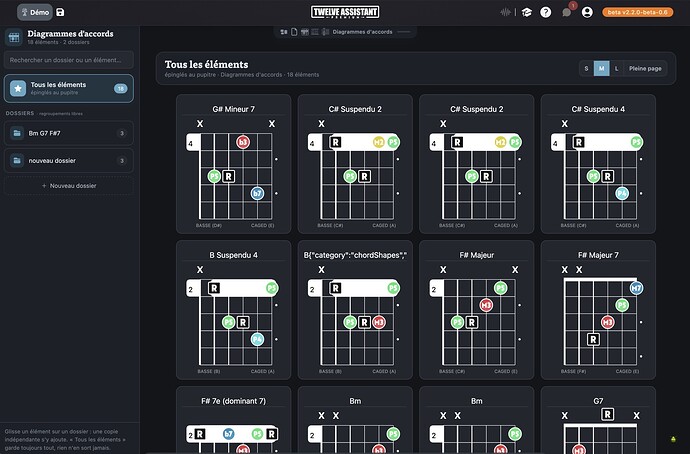The height and width of the screenshot is (454, 690).
Task: Open the Démo mode button
Action: (35, 12)
